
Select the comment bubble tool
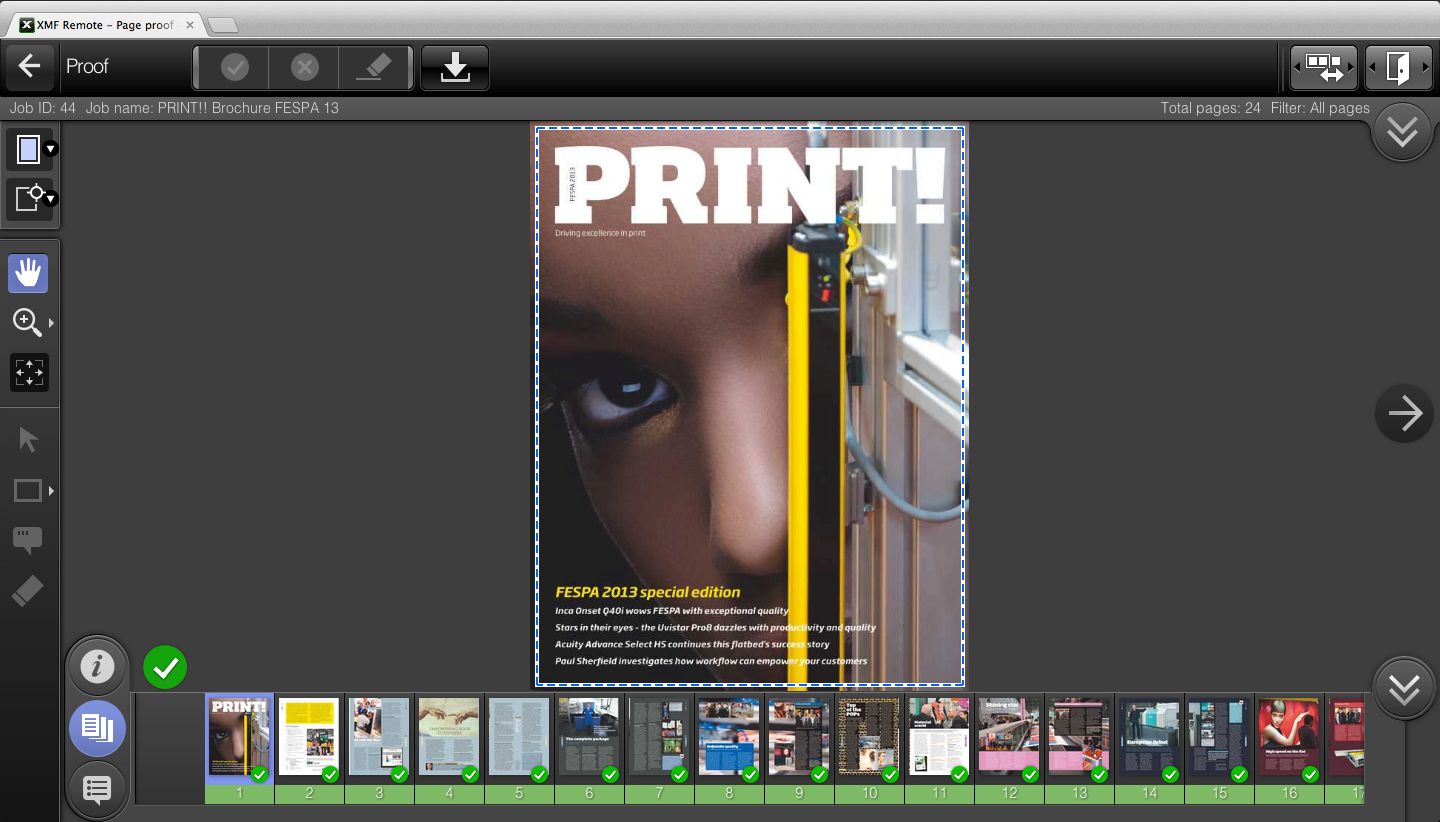(27, 541)
